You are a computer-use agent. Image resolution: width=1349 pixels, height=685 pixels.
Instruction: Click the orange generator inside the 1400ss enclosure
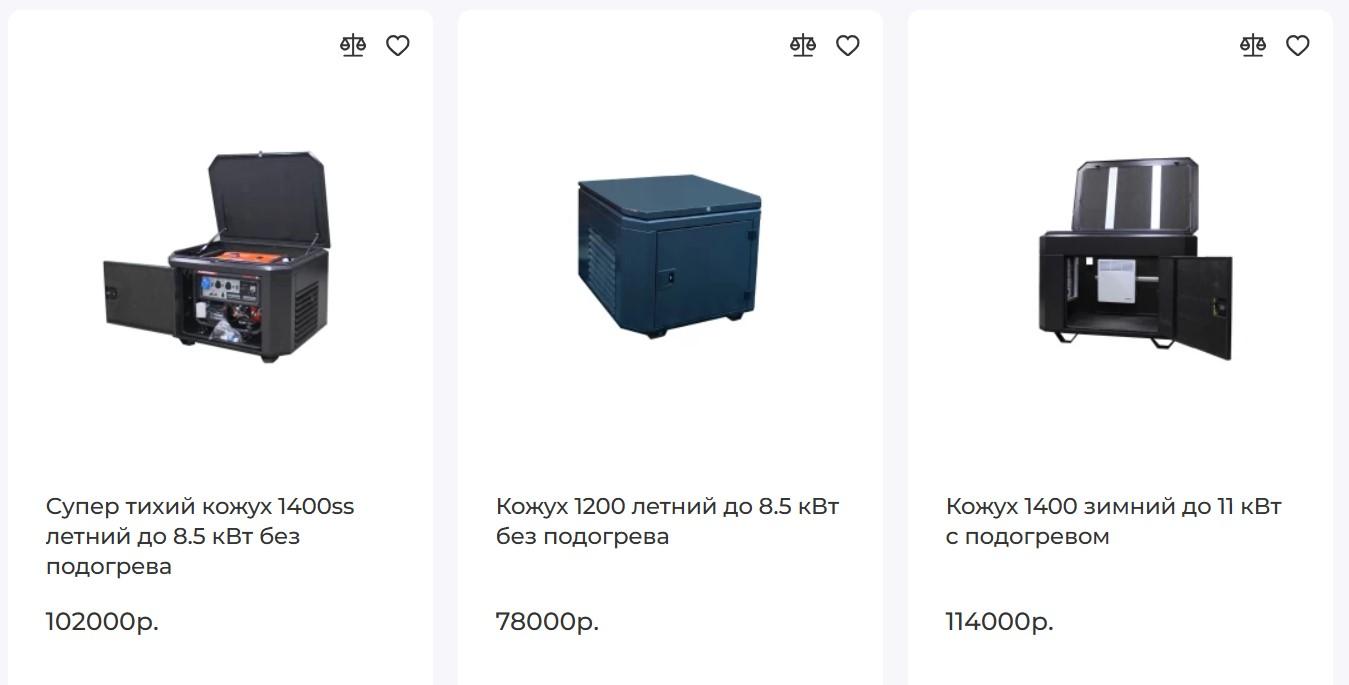(x=240, y=258)
